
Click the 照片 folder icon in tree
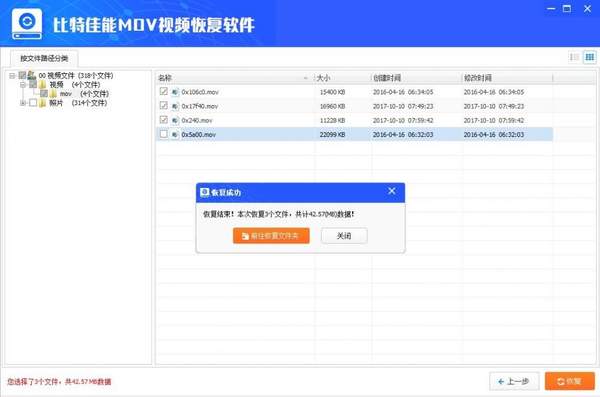(x=43, y=103)
